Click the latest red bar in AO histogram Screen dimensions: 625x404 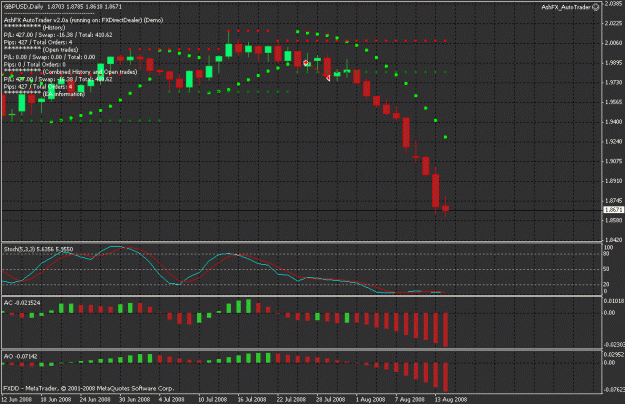click(x=445, y=377)
